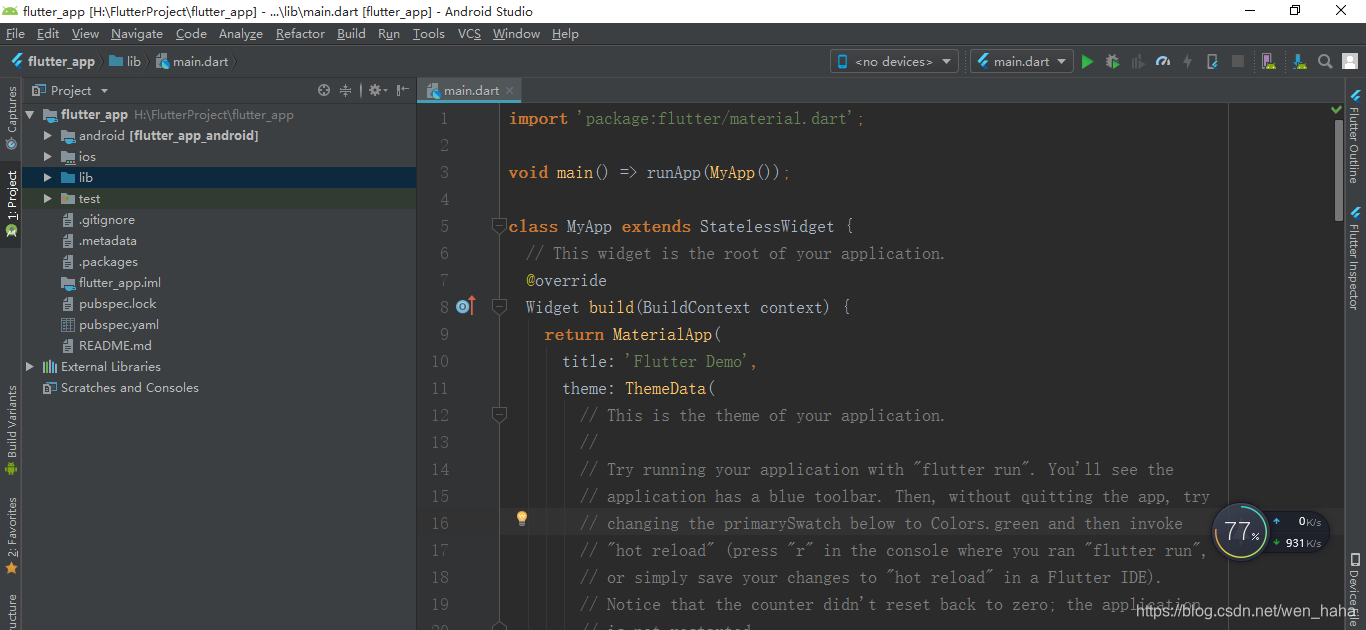
Task: Run the app with the green play button
Action: [x=1087, y=61]
